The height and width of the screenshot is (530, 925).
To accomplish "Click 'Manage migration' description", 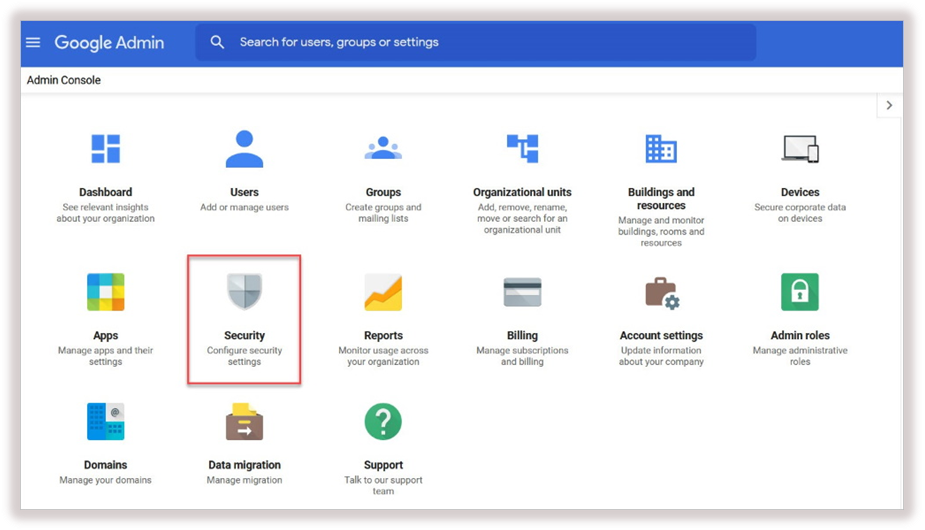I will point(244,480).
